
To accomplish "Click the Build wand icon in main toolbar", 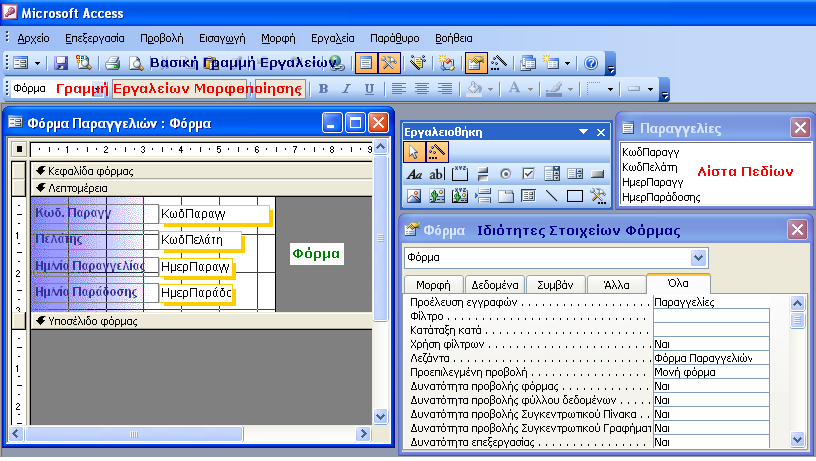I will [x=499, y=63].
